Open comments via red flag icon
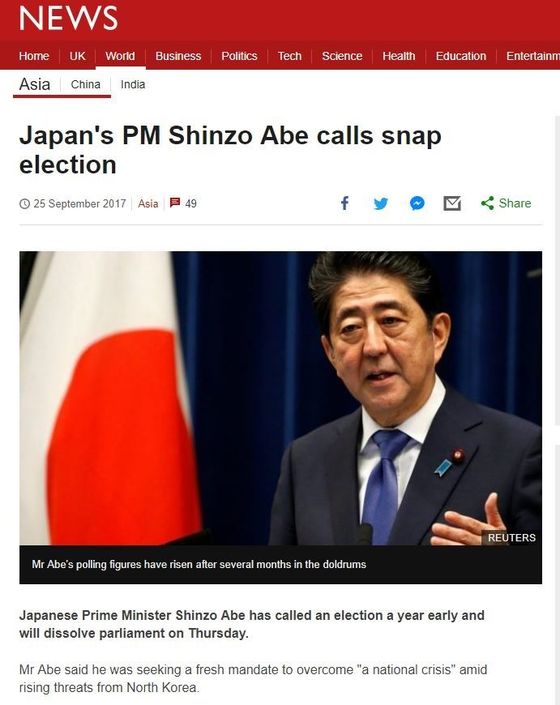Viewport: 560px width, 705px height. pyautogui.click(x=175, y=203)
